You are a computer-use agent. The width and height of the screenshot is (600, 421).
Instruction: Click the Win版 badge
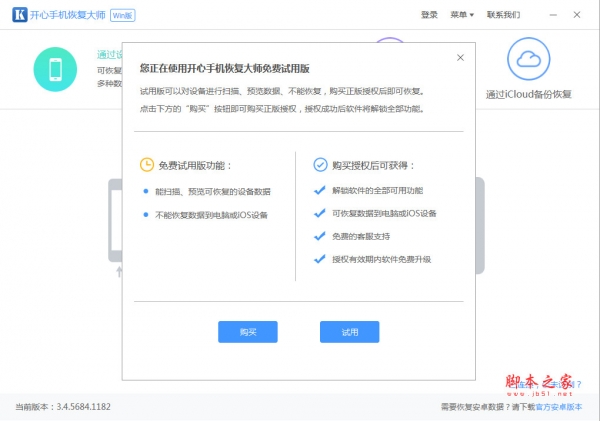(122, 15)
